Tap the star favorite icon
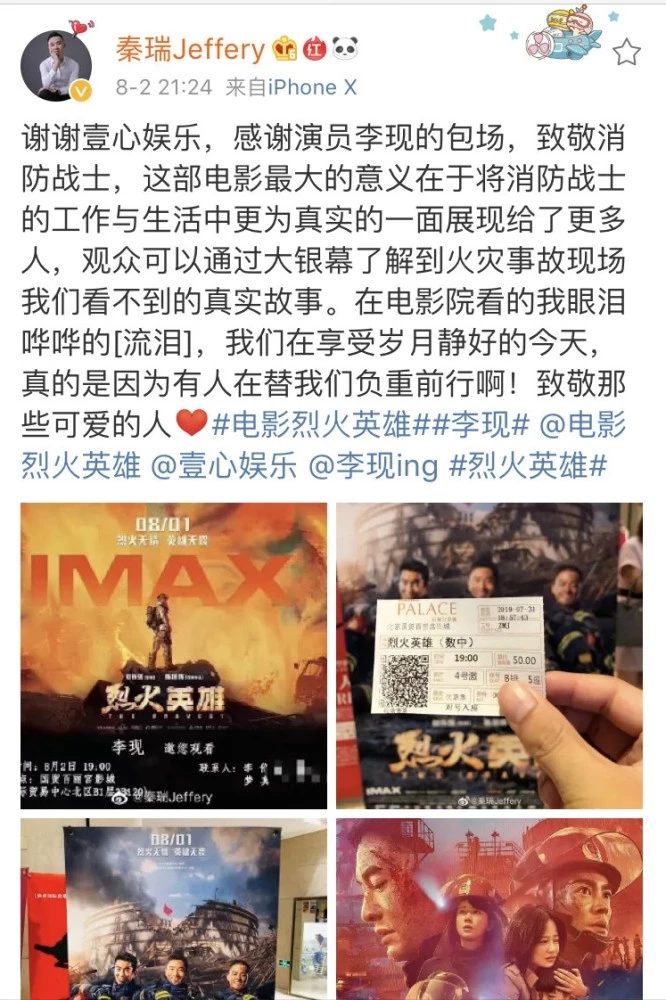Screen dimensions: 666x1000 [626, 52]
